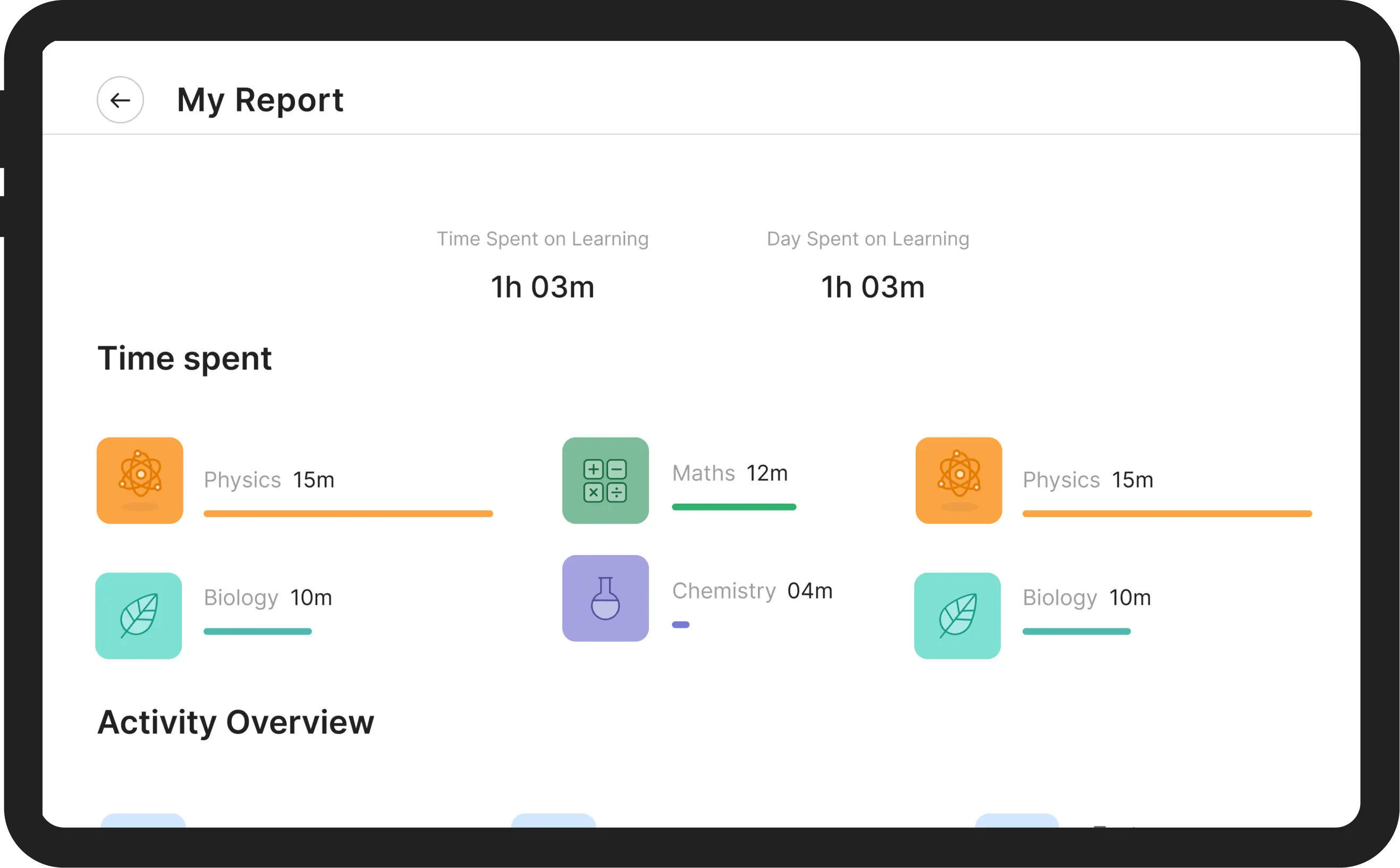Click the My Report page title
The image size is (1400, 868).
pyautogui.click(x=259, y=100)
